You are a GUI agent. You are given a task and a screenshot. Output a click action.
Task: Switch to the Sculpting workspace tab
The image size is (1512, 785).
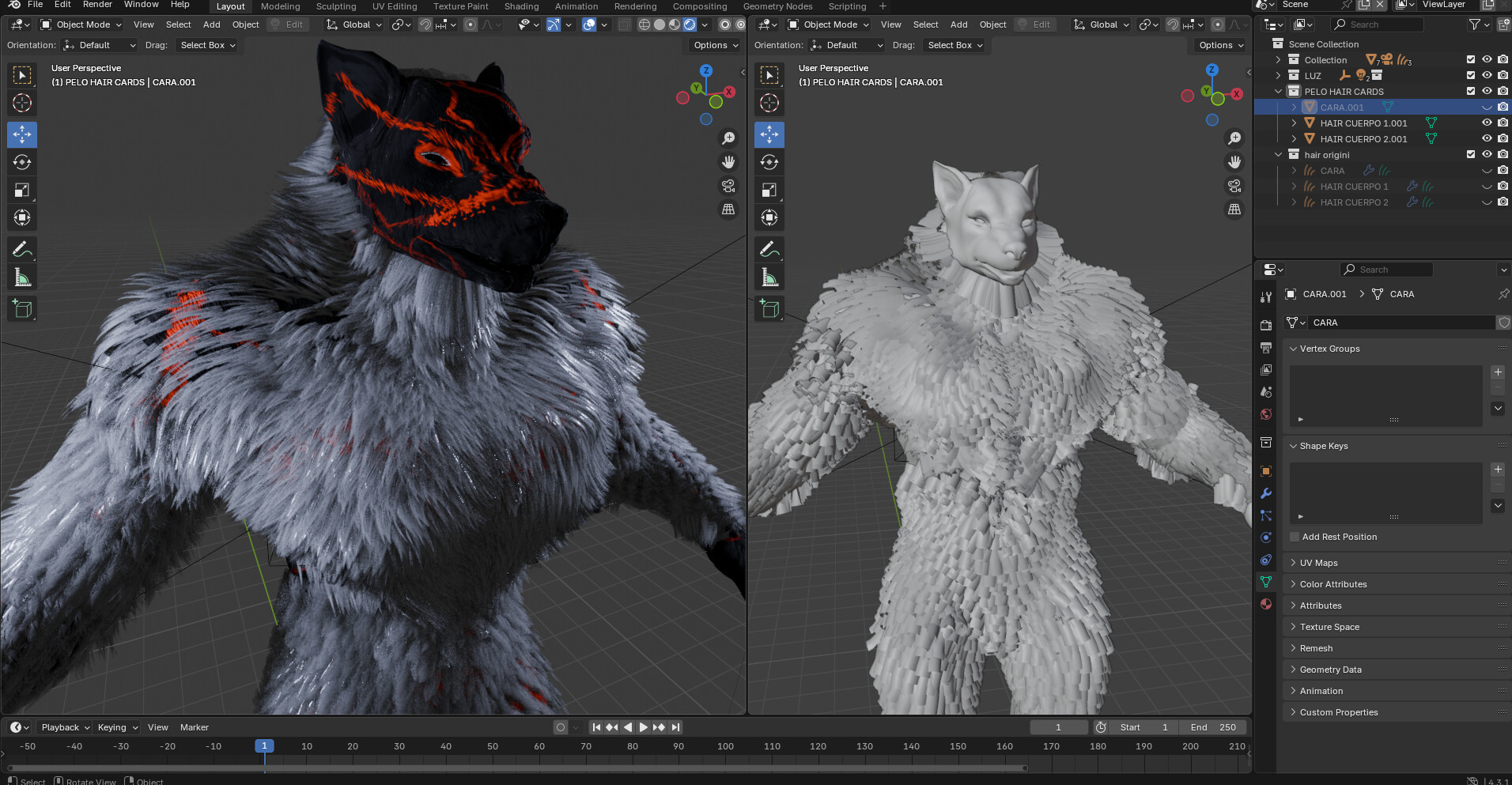coord(336,6)
